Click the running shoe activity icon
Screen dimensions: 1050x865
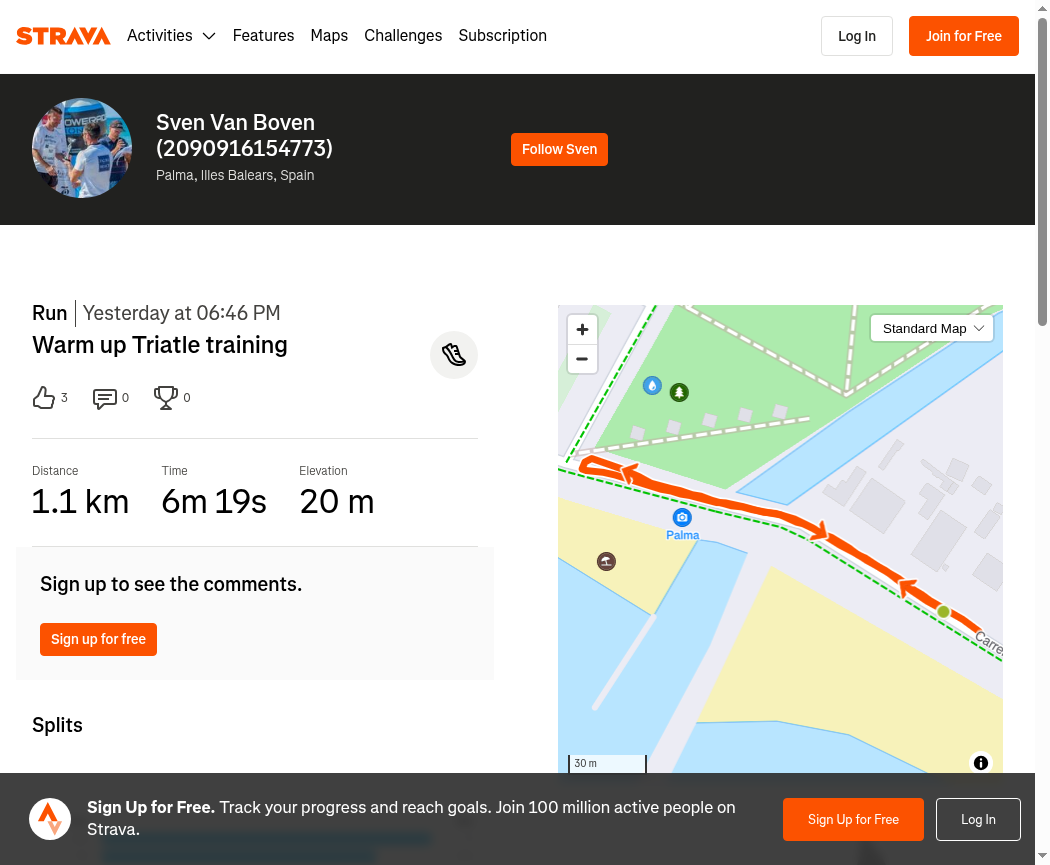pos(453,355)
